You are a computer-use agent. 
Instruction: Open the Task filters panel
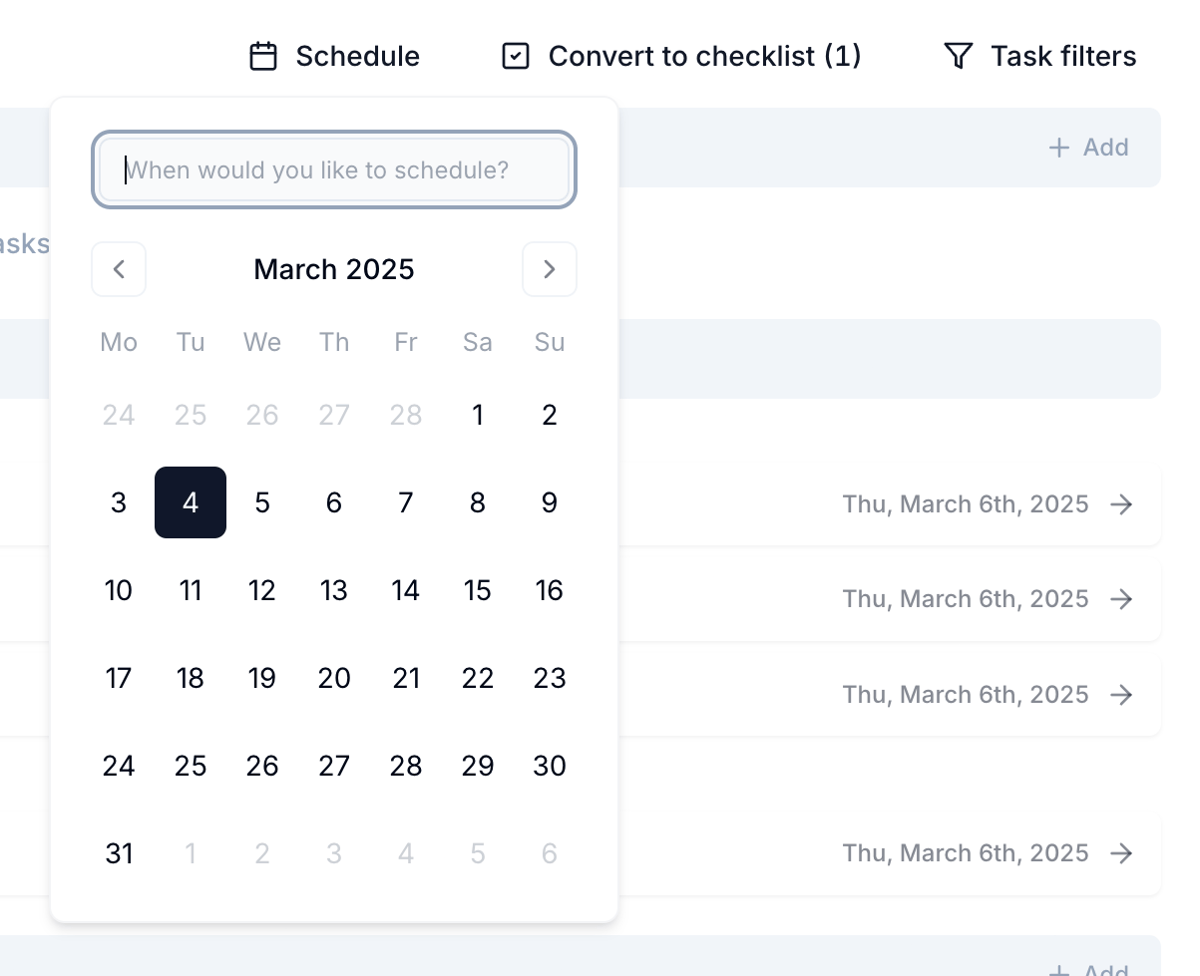[x=1062, y=56]
